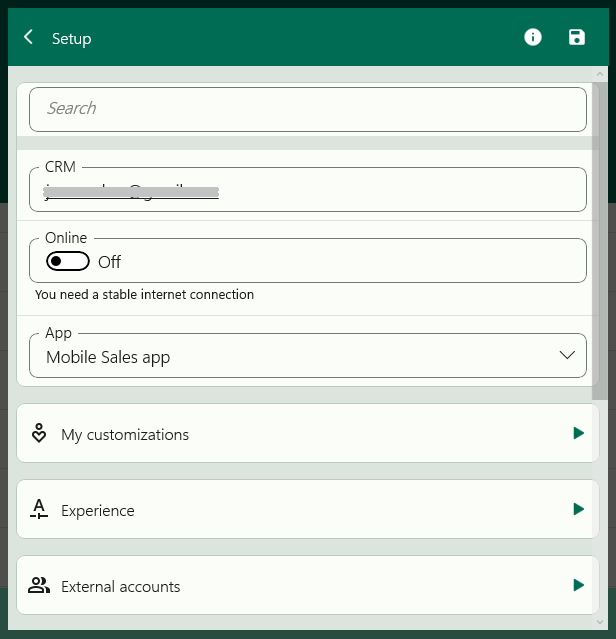The width and height of the screenshot is (616, 639).
Task: Click the Experience text-format icon
Action: tap(39, 510)
